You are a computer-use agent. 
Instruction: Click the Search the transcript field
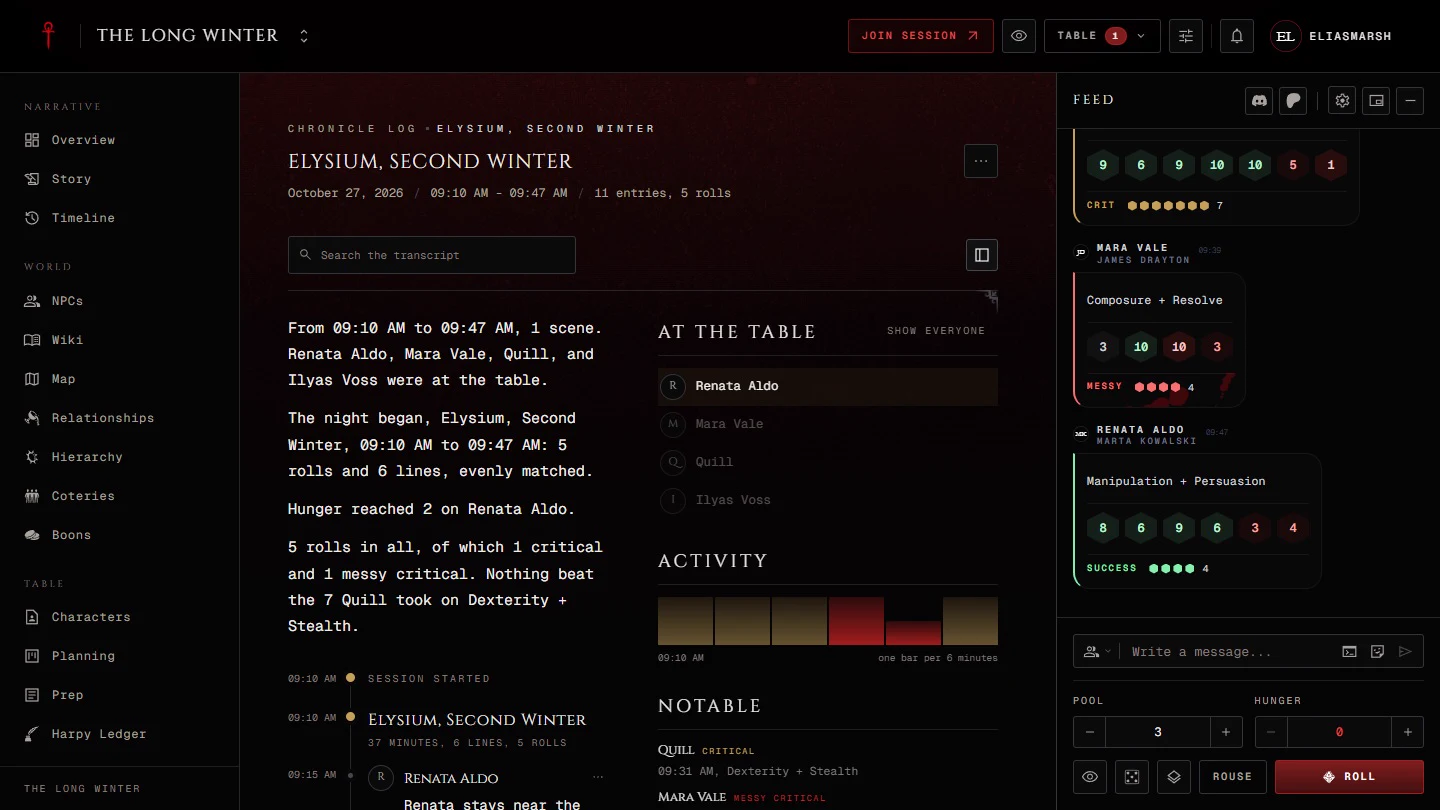click(x=432, y=255)
